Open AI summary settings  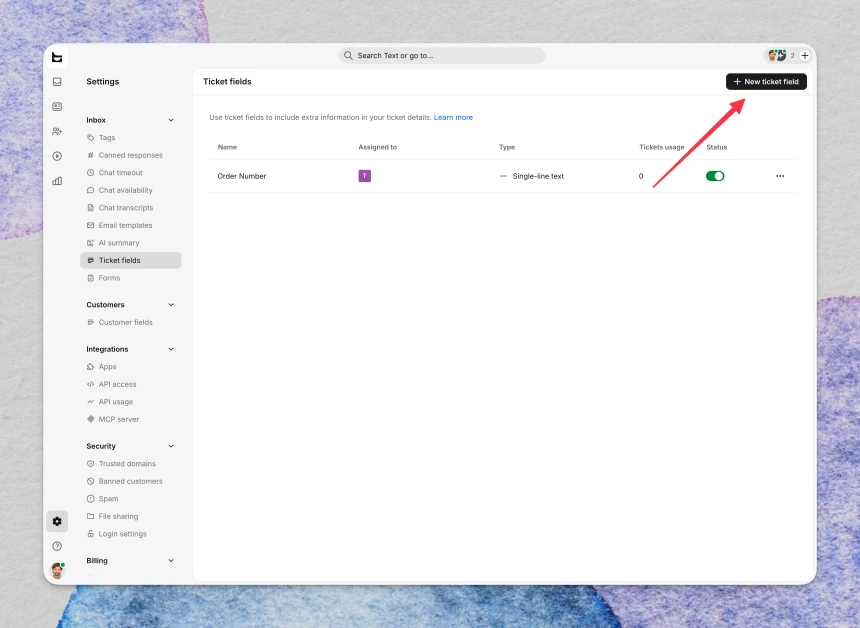point(131,243)
